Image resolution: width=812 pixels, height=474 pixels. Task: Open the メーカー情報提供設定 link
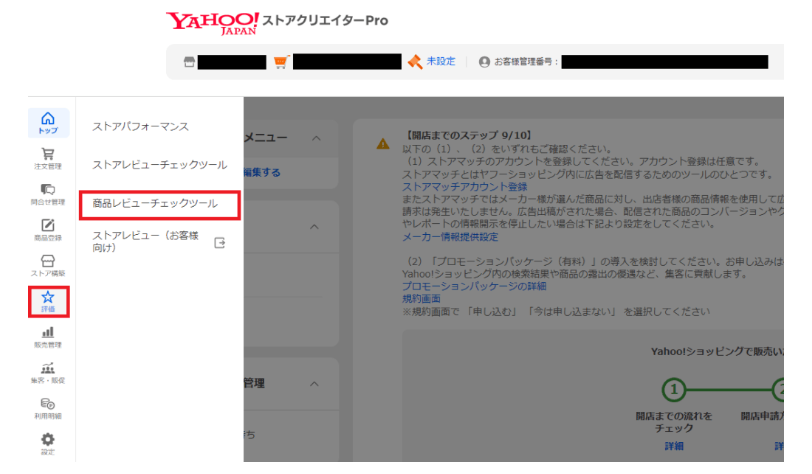(x=449, y=237)
